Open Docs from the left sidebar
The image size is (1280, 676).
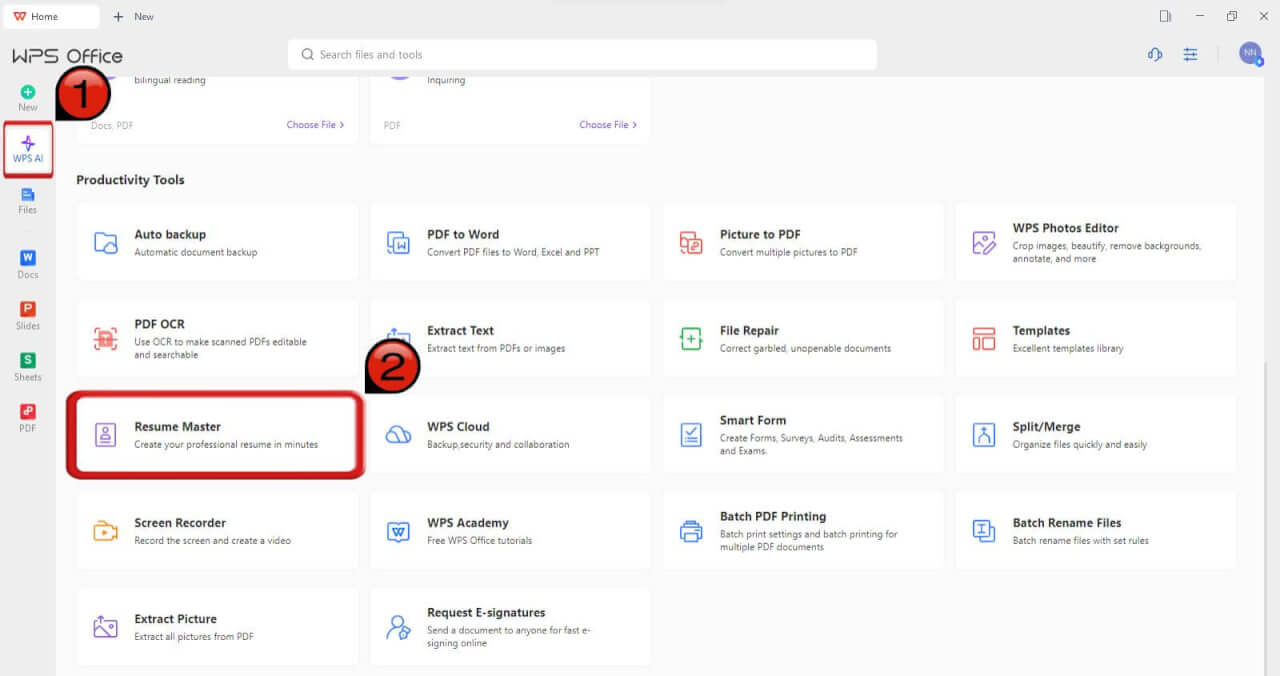pyautogui.click(x=28, y=264)
